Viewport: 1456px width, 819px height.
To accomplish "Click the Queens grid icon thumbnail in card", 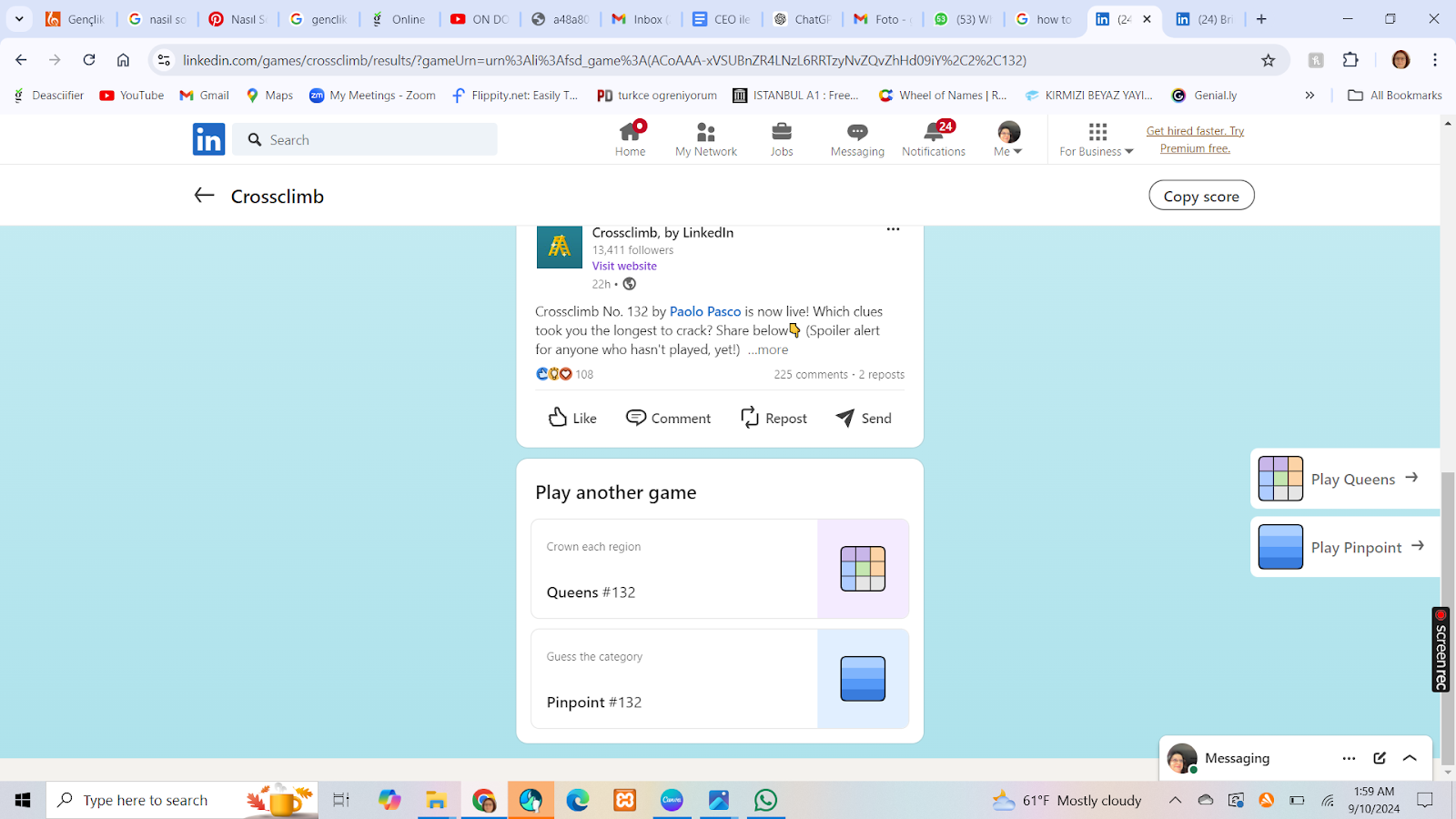I will click(x=863, y=569).
